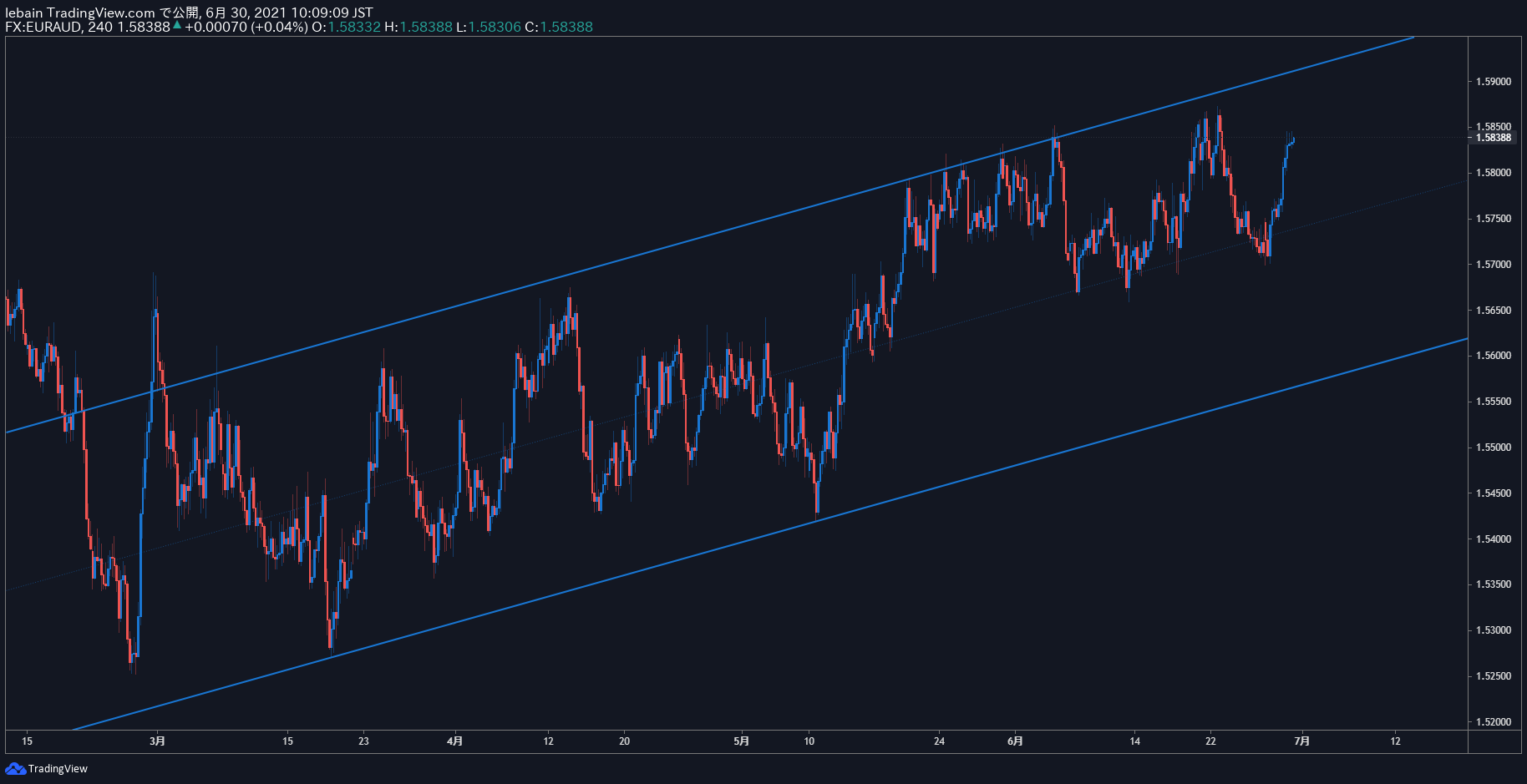Click the 24 date label on time axis
This screenshot has height=784, width=1527.
tap(939, 741)
